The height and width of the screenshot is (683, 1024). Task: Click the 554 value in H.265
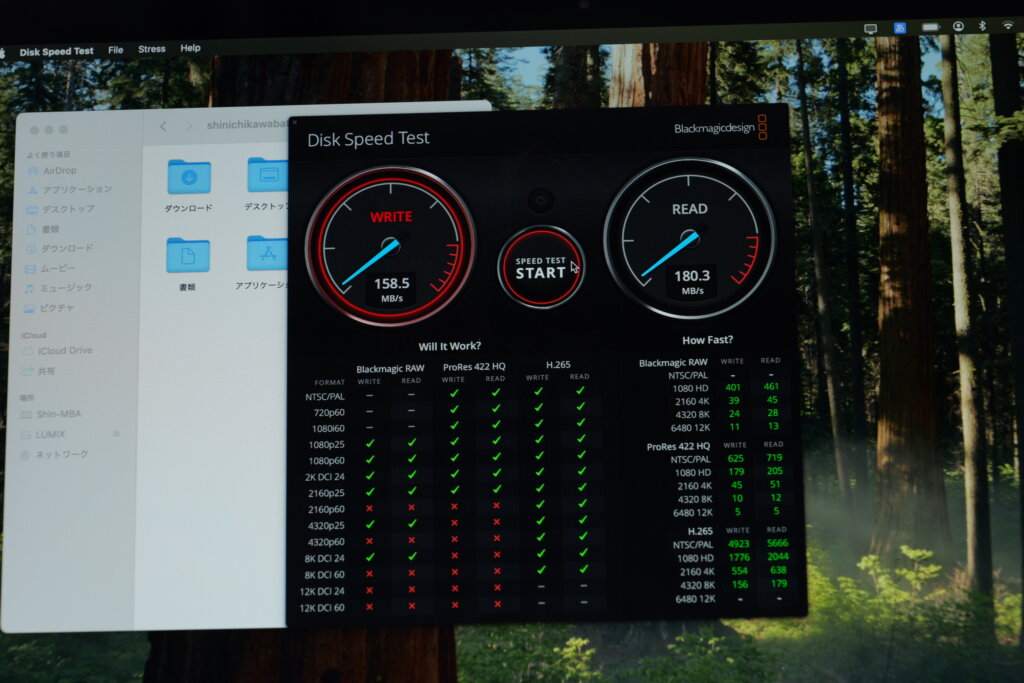[x=739, y=571]
